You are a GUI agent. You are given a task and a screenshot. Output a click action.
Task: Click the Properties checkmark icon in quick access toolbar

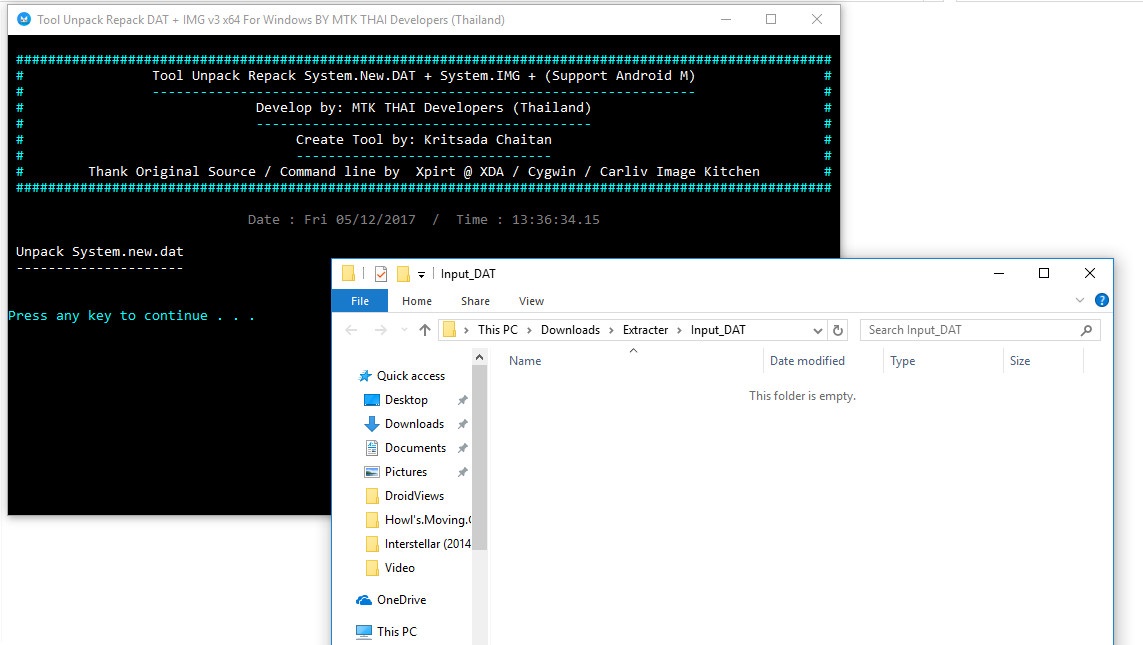pos(381,274)
